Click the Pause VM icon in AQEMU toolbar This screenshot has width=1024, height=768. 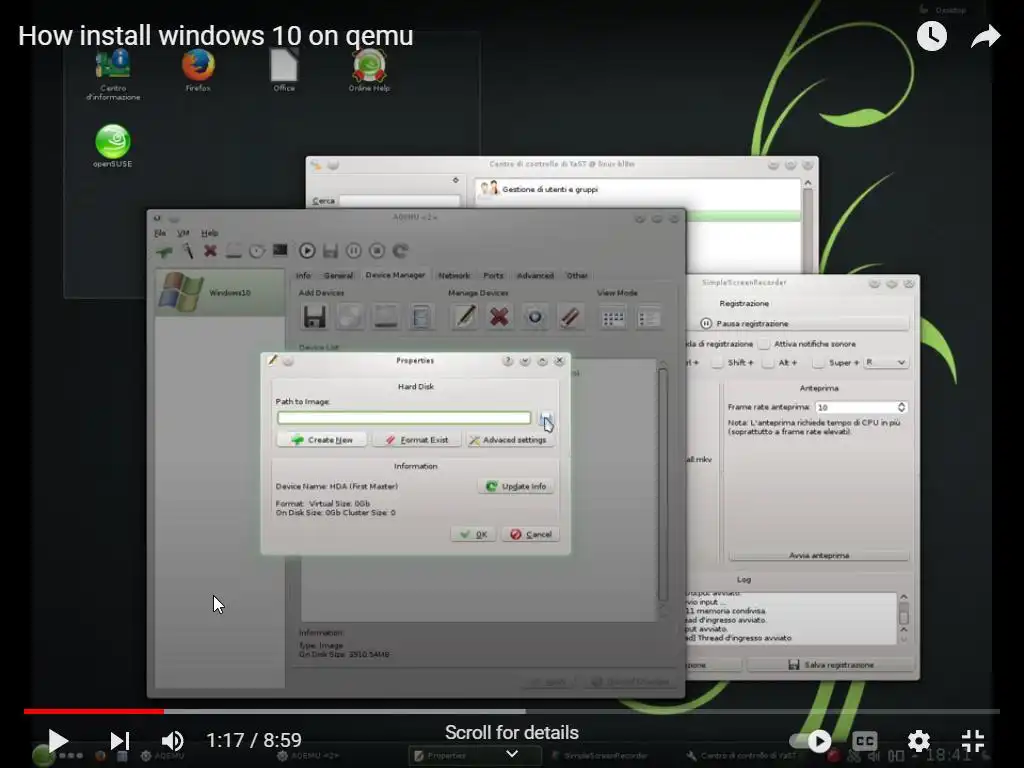coord(353,251)
